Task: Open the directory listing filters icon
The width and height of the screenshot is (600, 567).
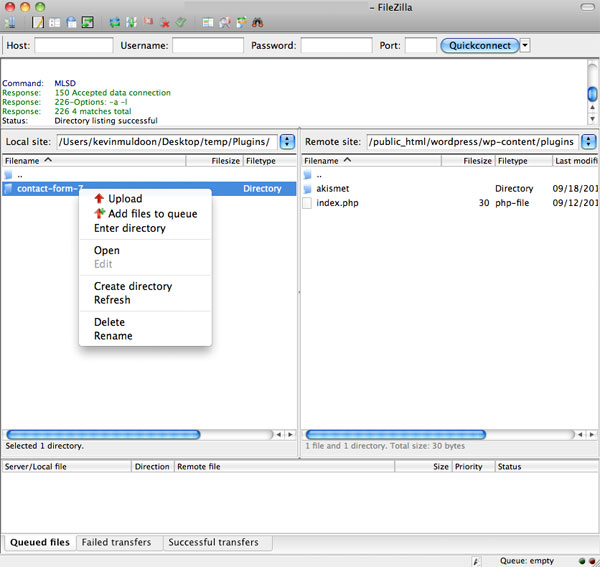Action: 208,21
